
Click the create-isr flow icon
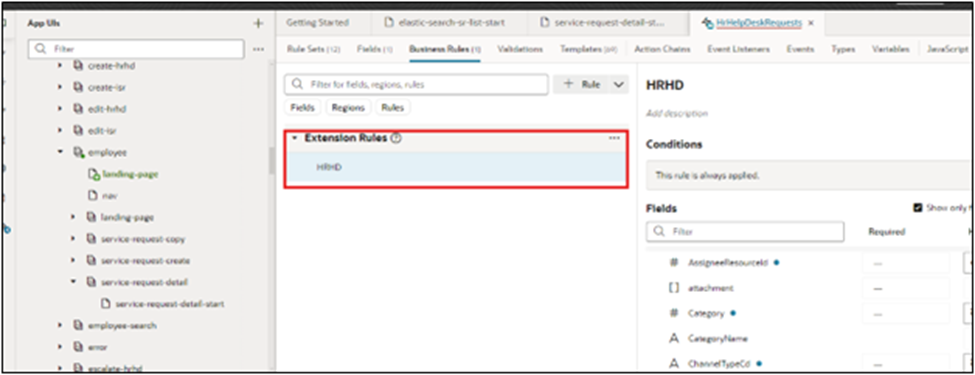coord(78,87)
